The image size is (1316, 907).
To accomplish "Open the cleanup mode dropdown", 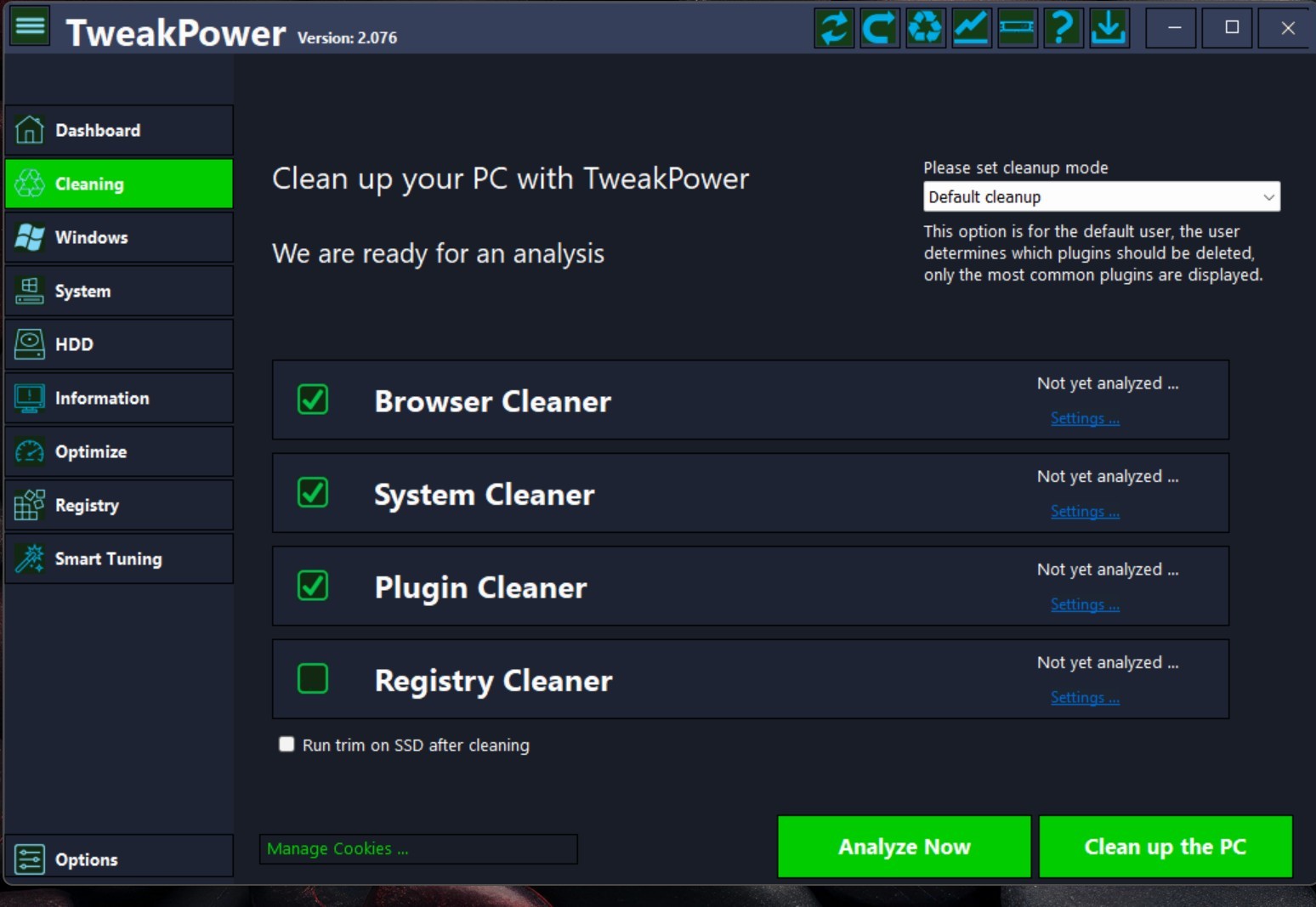I will click(1102, 196).
